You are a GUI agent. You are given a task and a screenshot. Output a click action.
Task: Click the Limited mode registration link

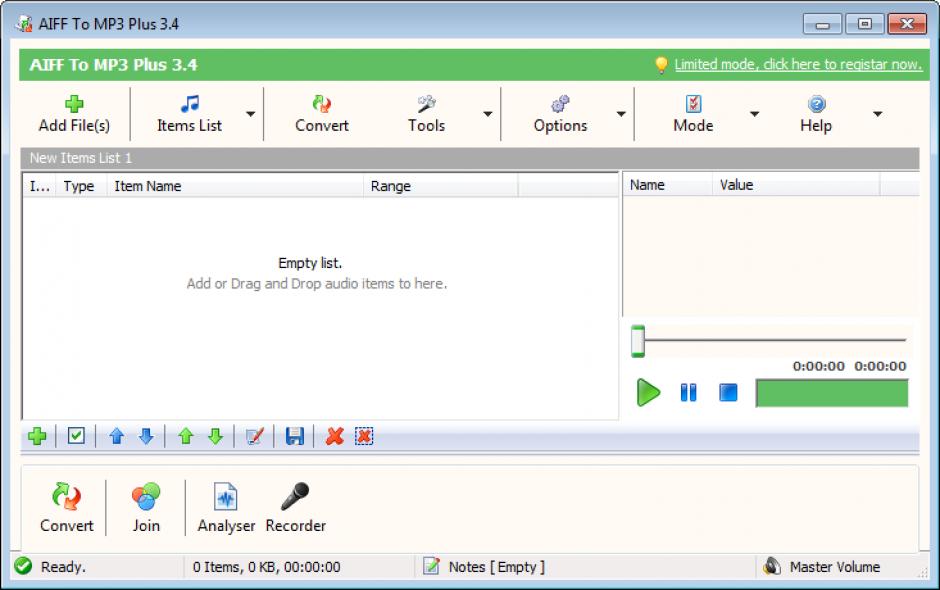[798, 64]
